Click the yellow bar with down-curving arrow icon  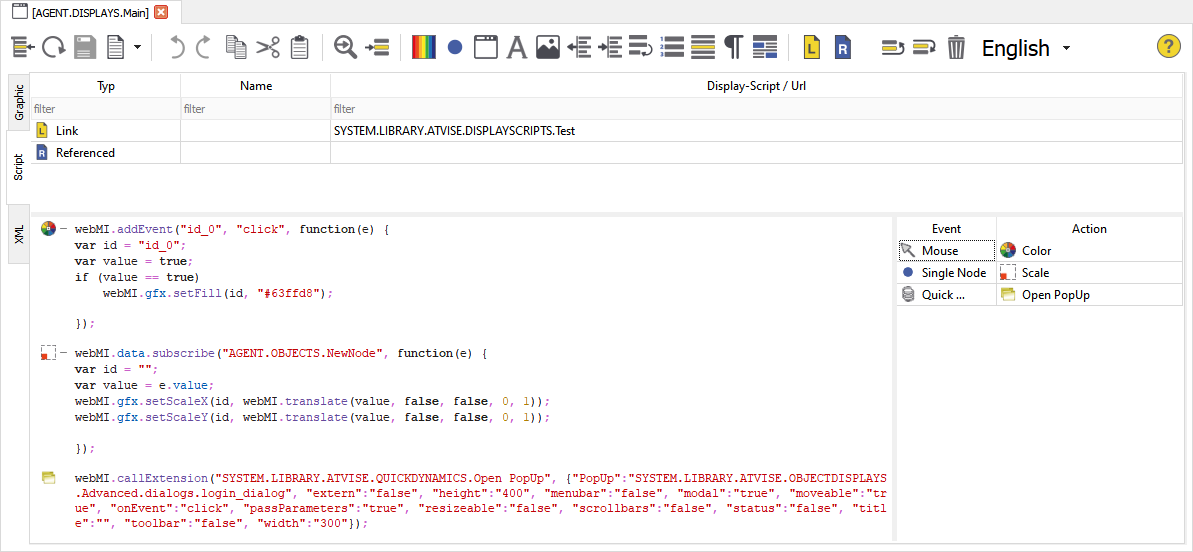tap(924, 48)
